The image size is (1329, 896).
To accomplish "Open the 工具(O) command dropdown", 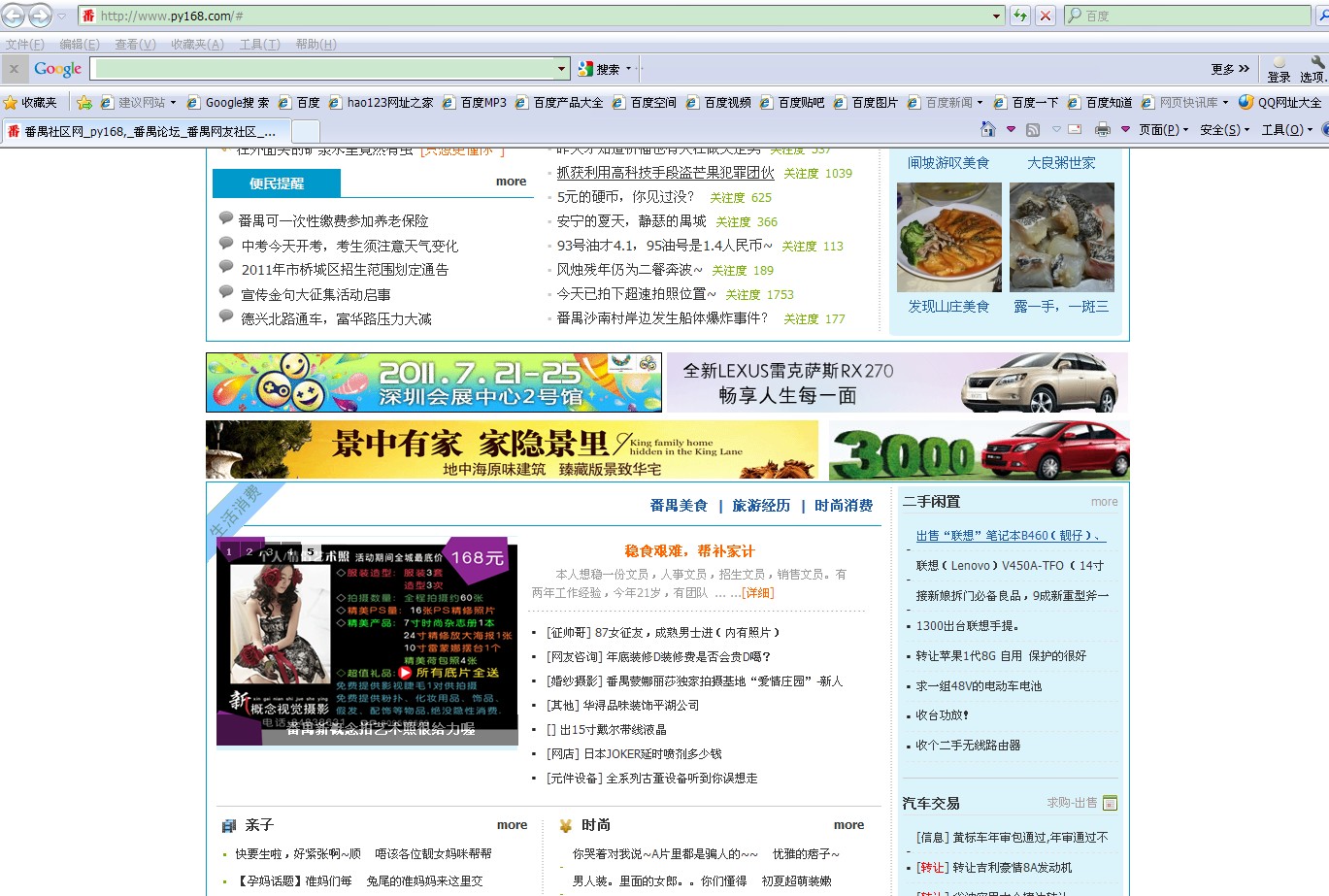I will pyautogui.click(x=1286, y=129).
